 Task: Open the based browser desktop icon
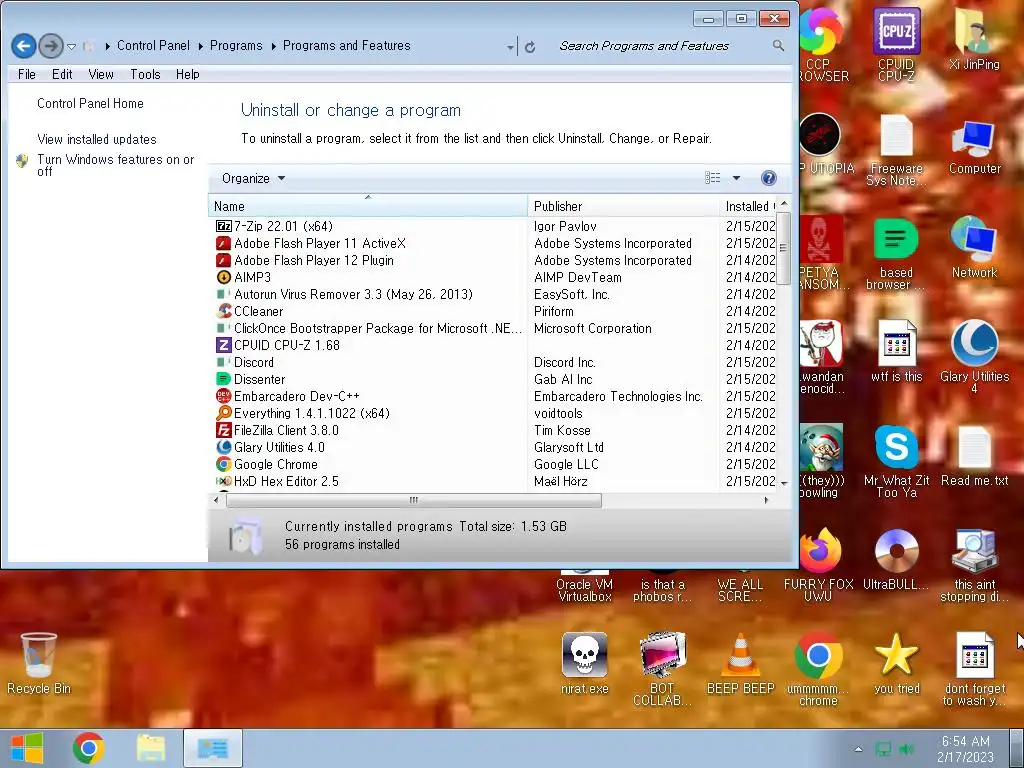tap(896, 255)
